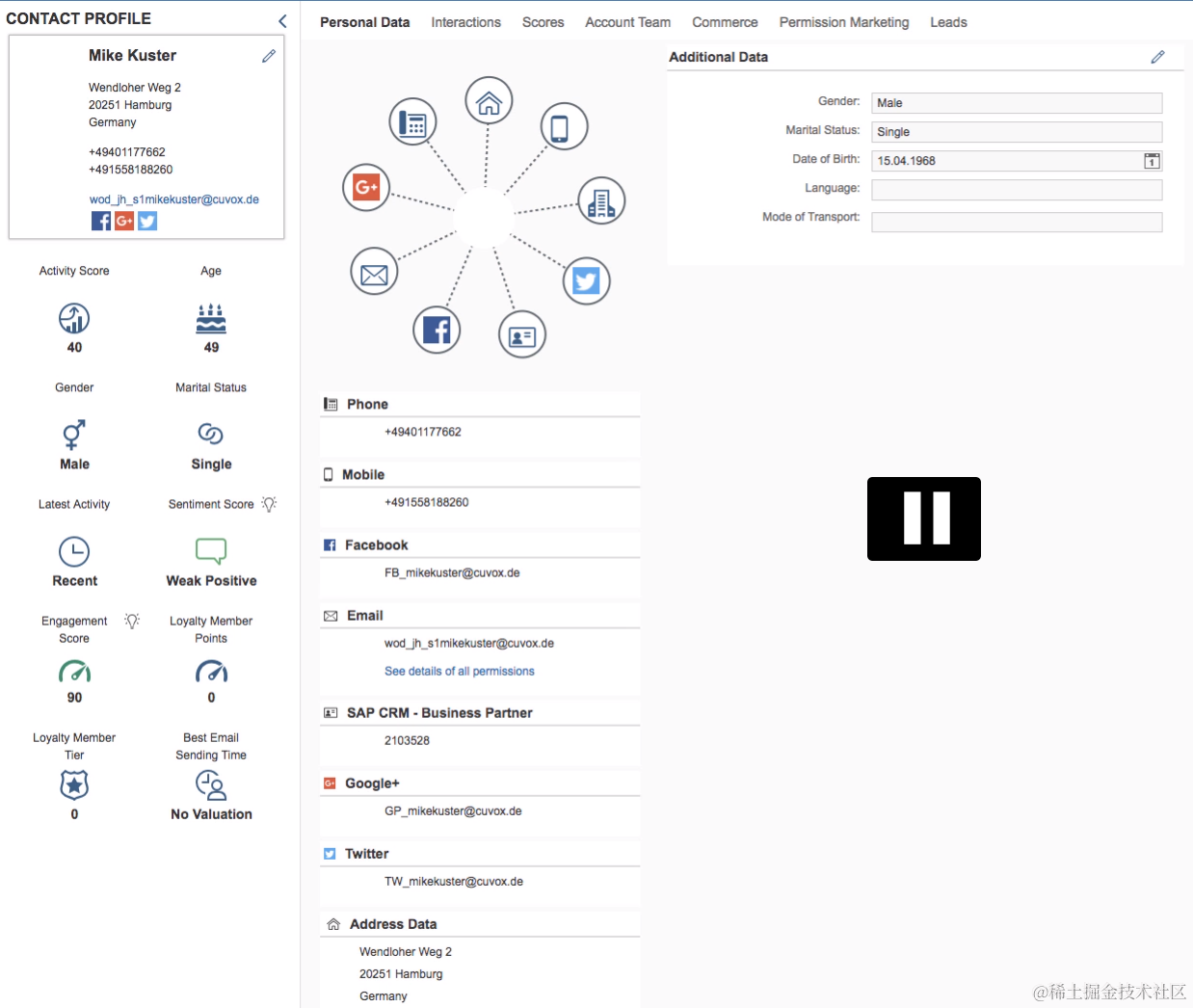Click mobile node in diagram
Viewport: 1193px width, 1008px height.
pyautogui.click(x=564, y=126)
